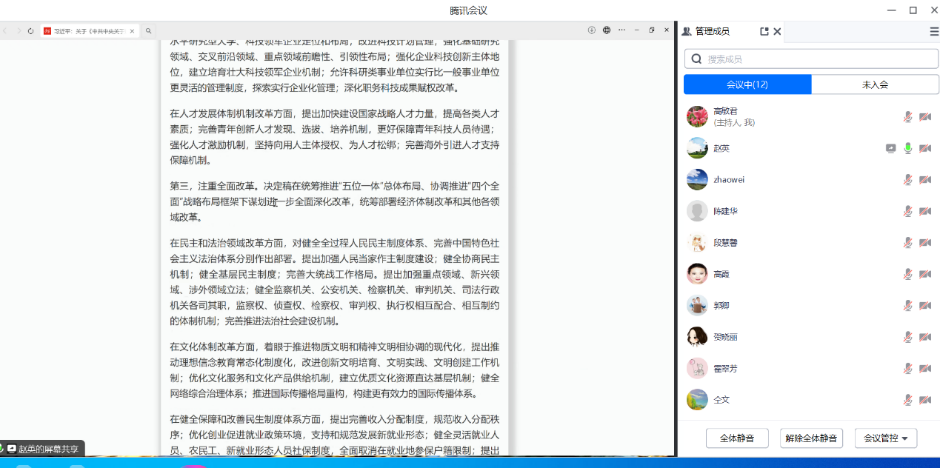Image resolution: width=940 pixels, height=468 pixels.
Task: Click the globe icon in browser toolbar
Action: click(607, 31)
